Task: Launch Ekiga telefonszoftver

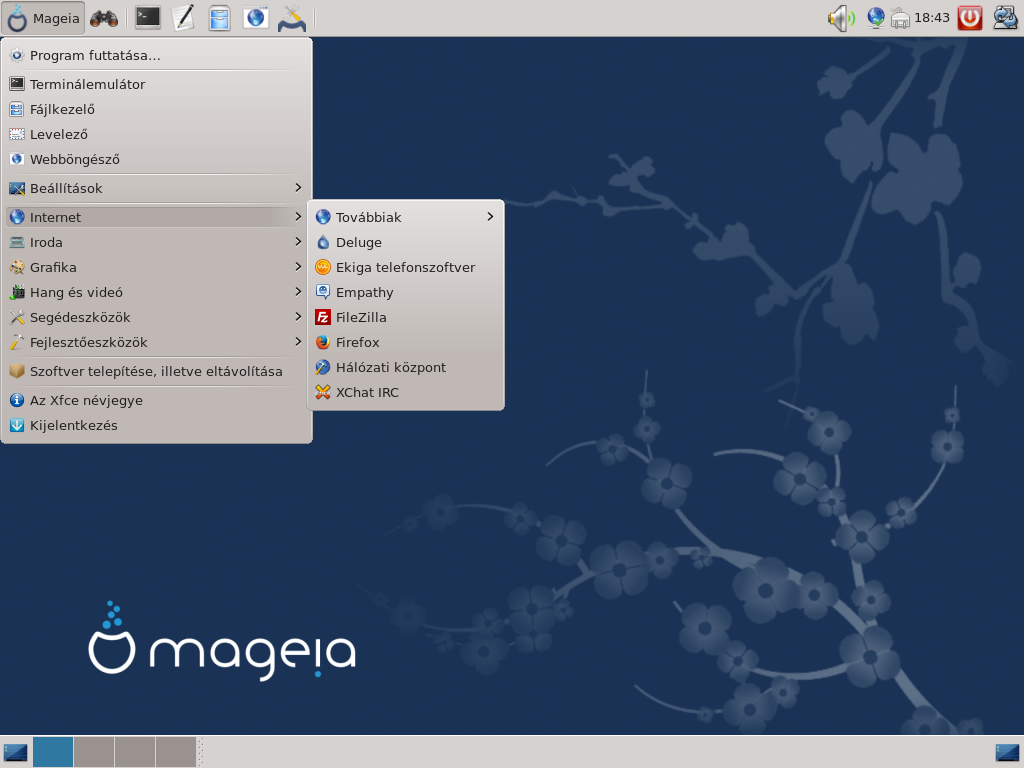Action: tap(406, 267)
